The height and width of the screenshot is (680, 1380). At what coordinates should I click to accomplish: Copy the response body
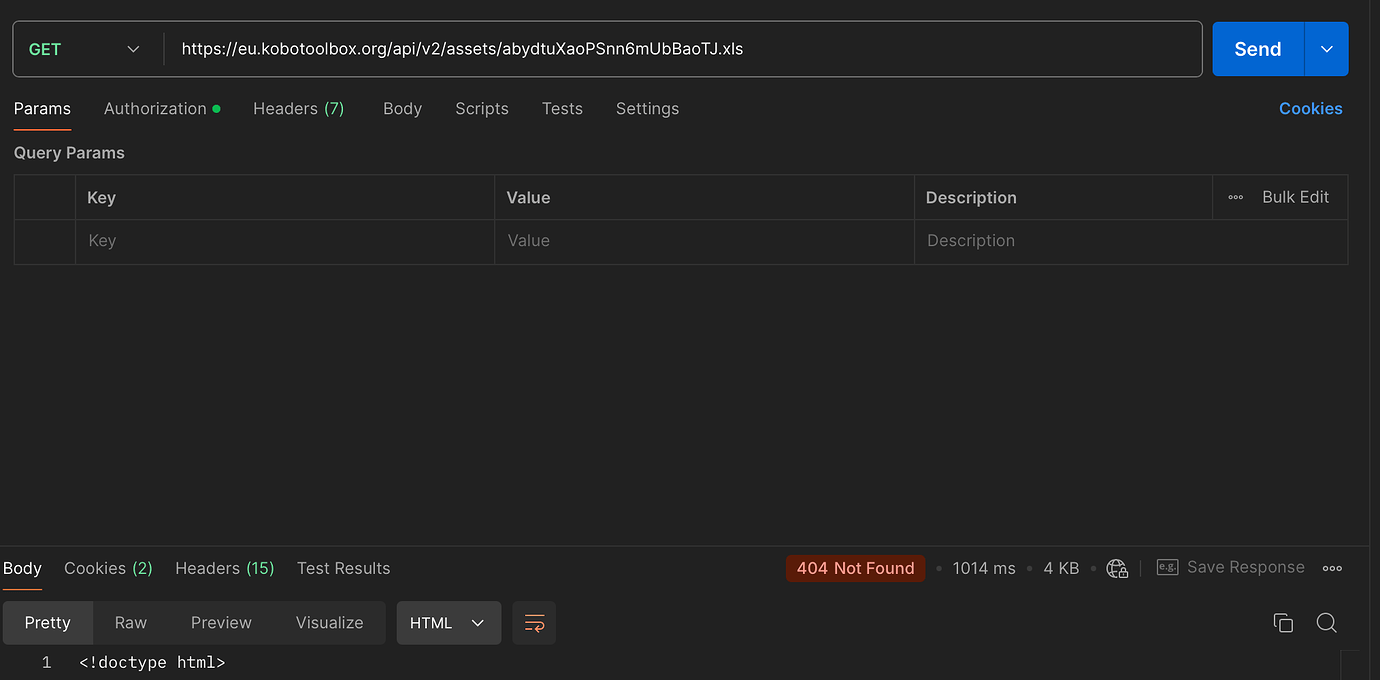tap(1283, 622)
